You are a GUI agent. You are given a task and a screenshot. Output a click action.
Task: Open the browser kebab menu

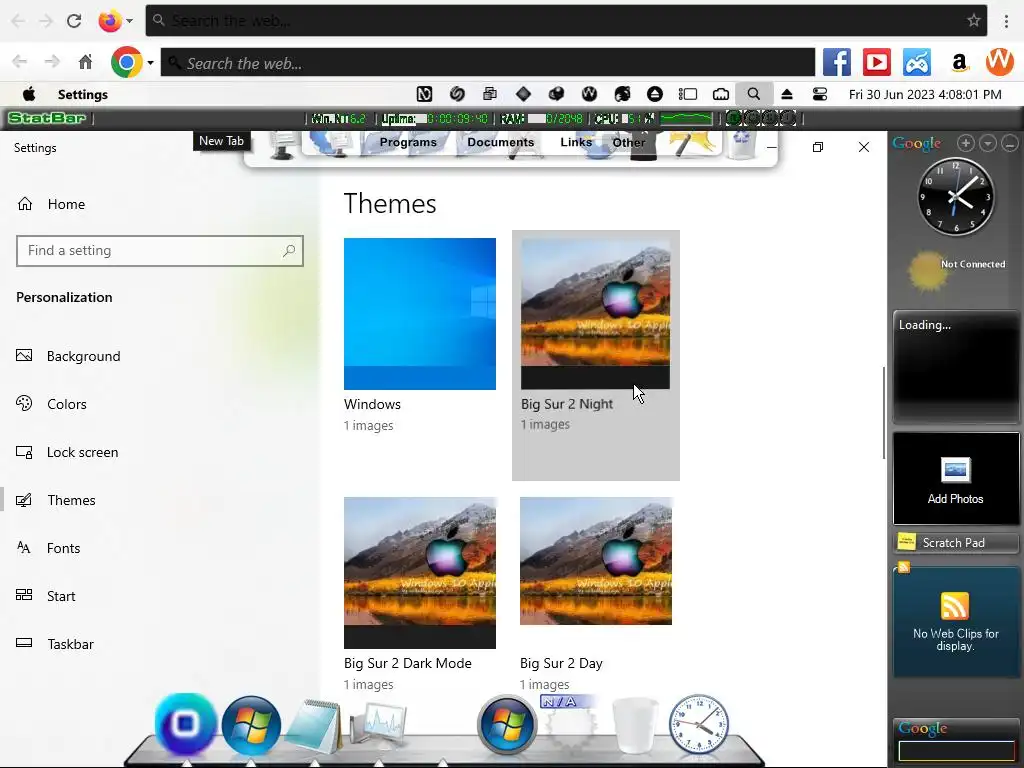pyautogui.click(x=1006, y=21)
